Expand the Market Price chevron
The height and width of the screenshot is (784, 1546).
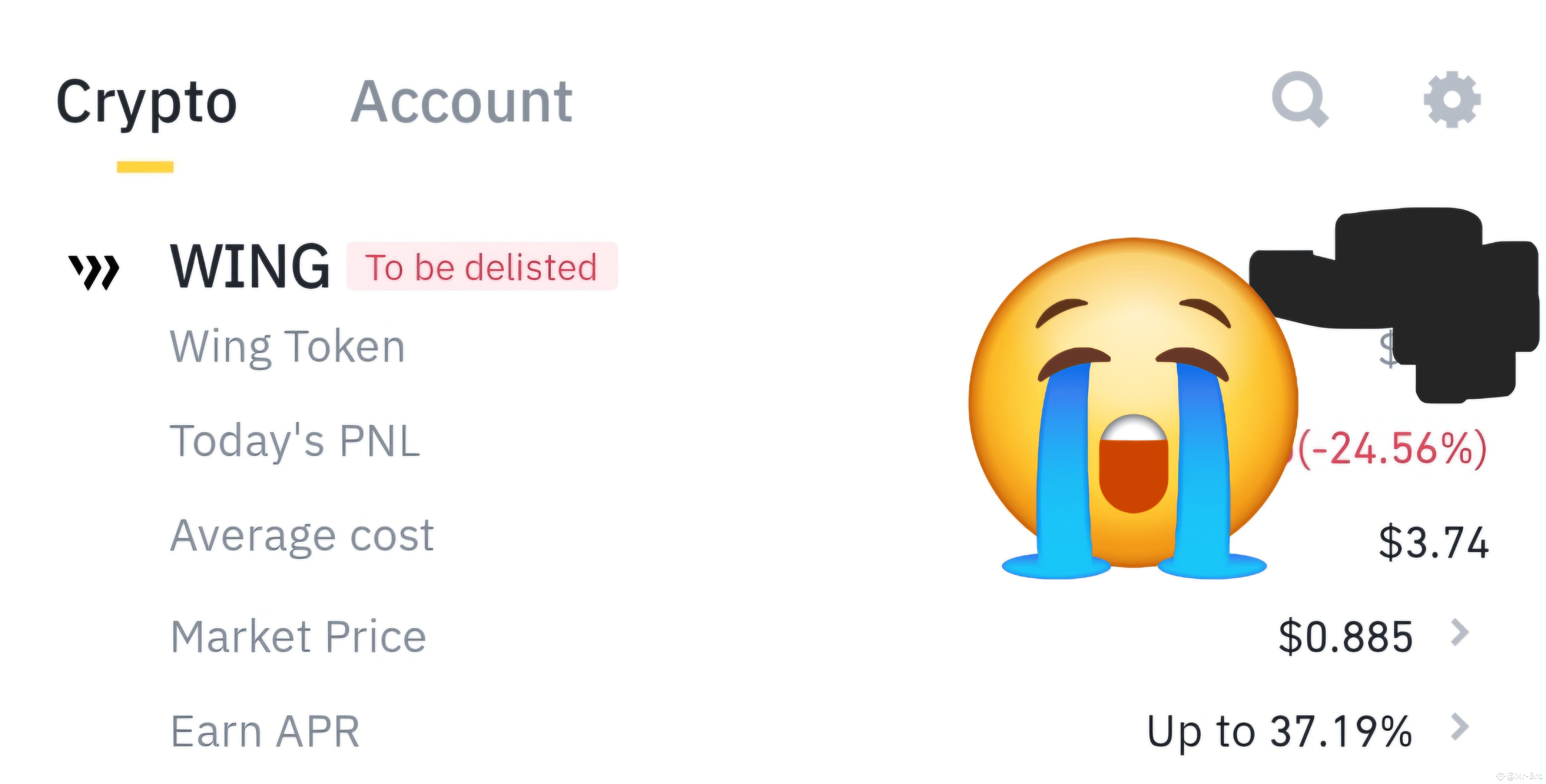(1460, 632)
